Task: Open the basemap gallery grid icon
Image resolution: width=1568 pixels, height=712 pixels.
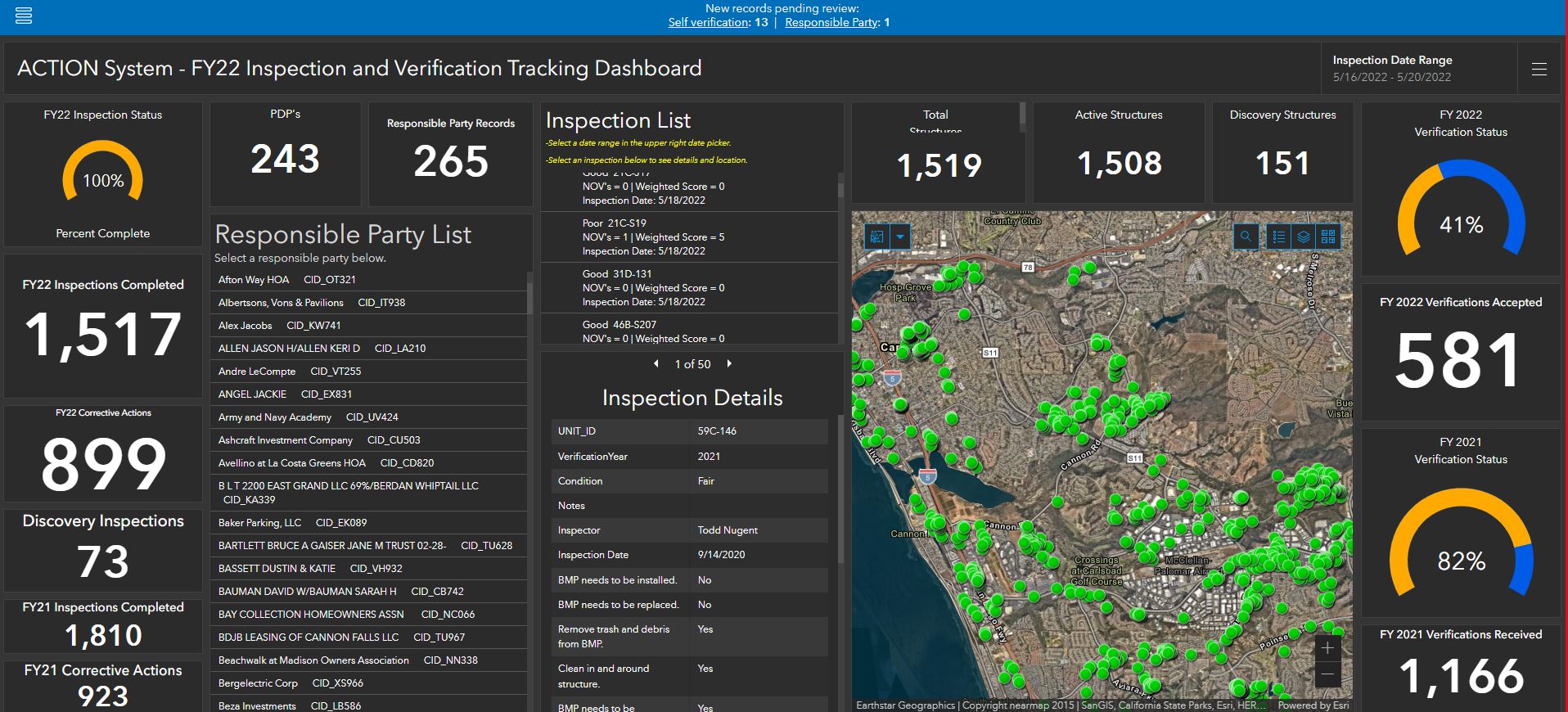Action: tap(1328, 237)
